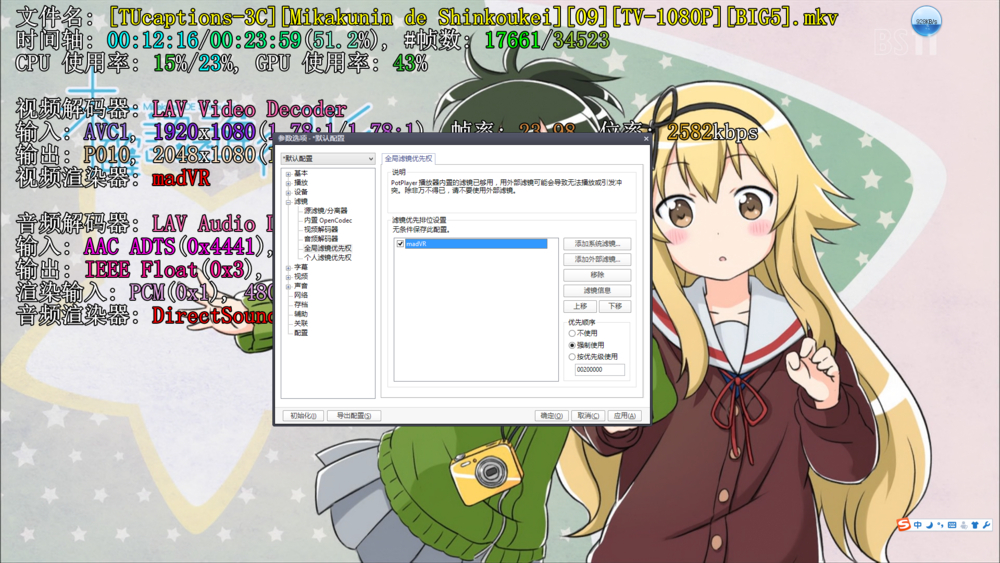Open the 关联 settings page
Viewport: 1000px width, 563px height.
[301, 323]
